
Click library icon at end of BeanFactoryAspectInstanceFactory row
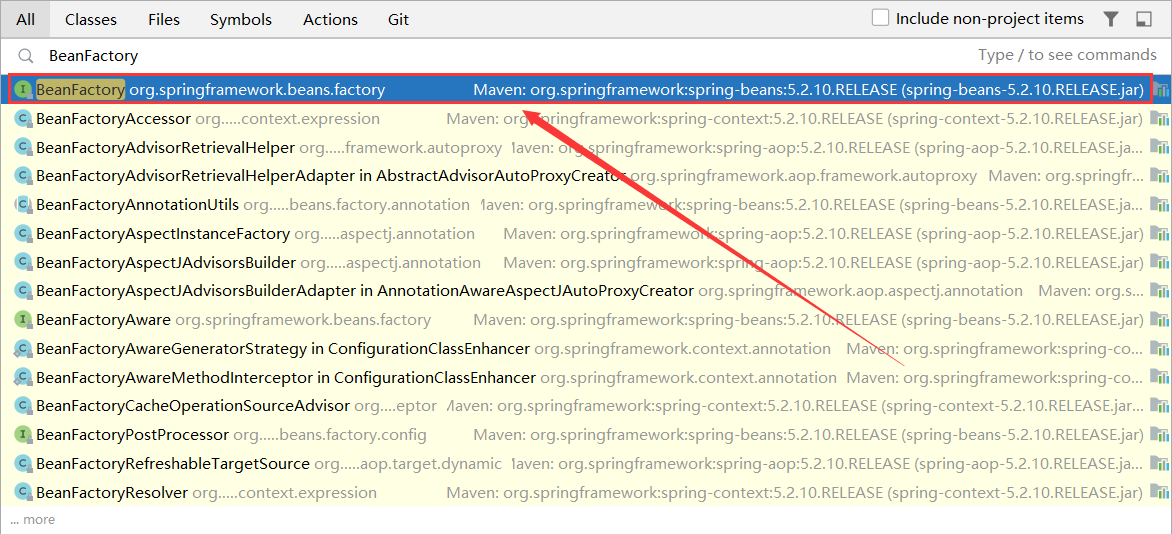pyautogui.click(x=1159, y=233)
